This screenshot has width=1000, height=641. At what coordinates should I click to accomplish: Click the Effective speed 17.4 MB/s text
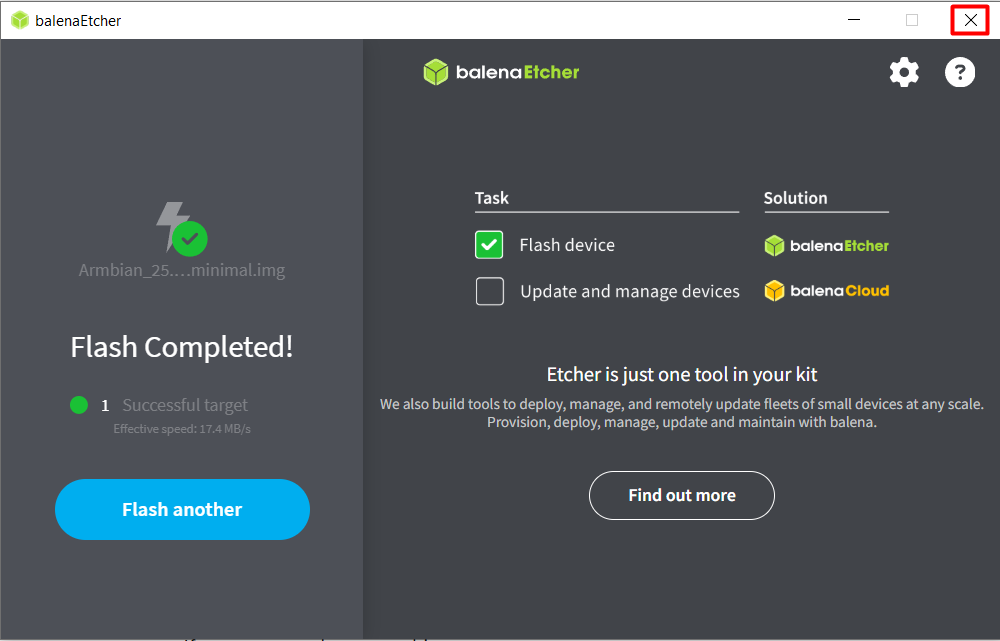182,429
